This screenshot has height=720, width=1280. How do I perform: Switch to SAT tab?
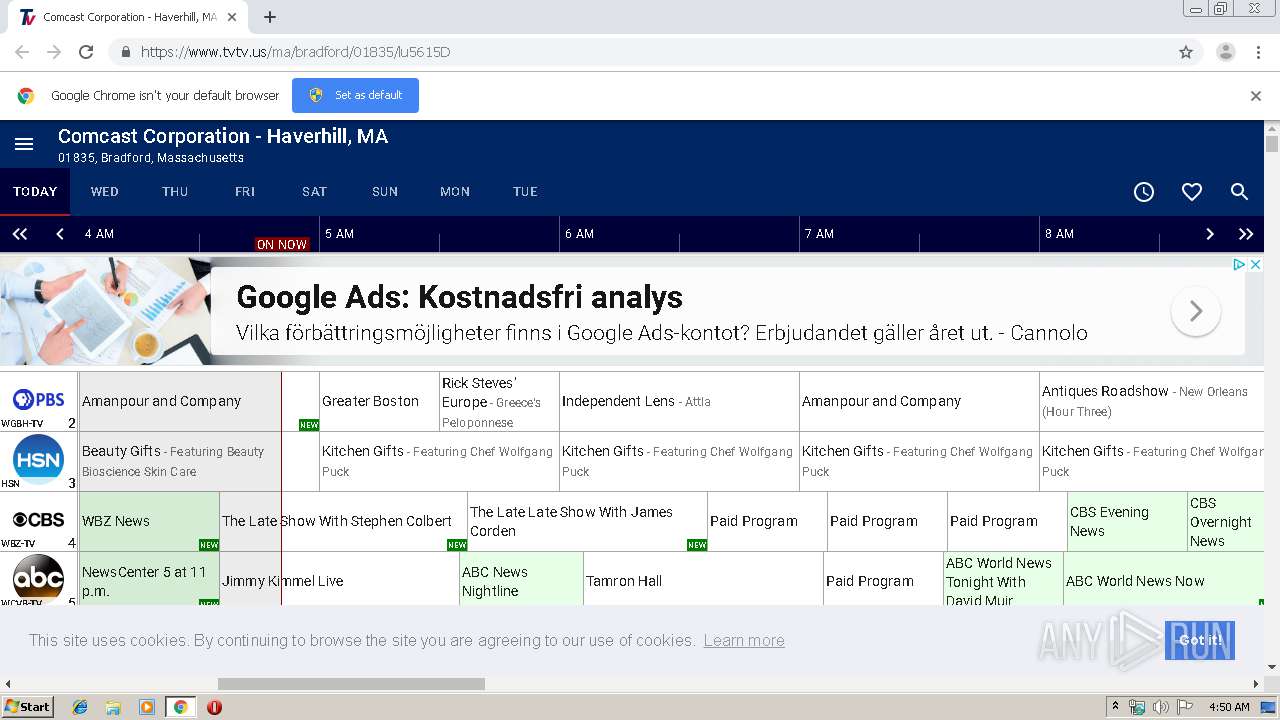tap(315, 192)
